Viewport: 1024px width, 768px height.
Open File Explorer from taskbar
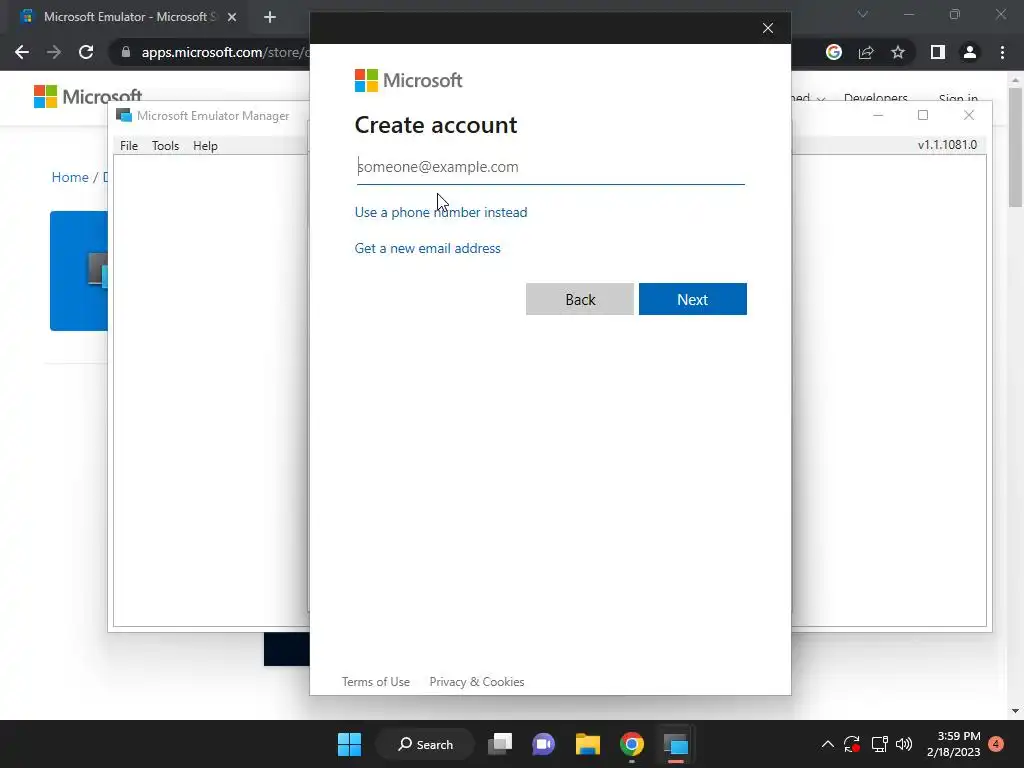tap(588, 744)
